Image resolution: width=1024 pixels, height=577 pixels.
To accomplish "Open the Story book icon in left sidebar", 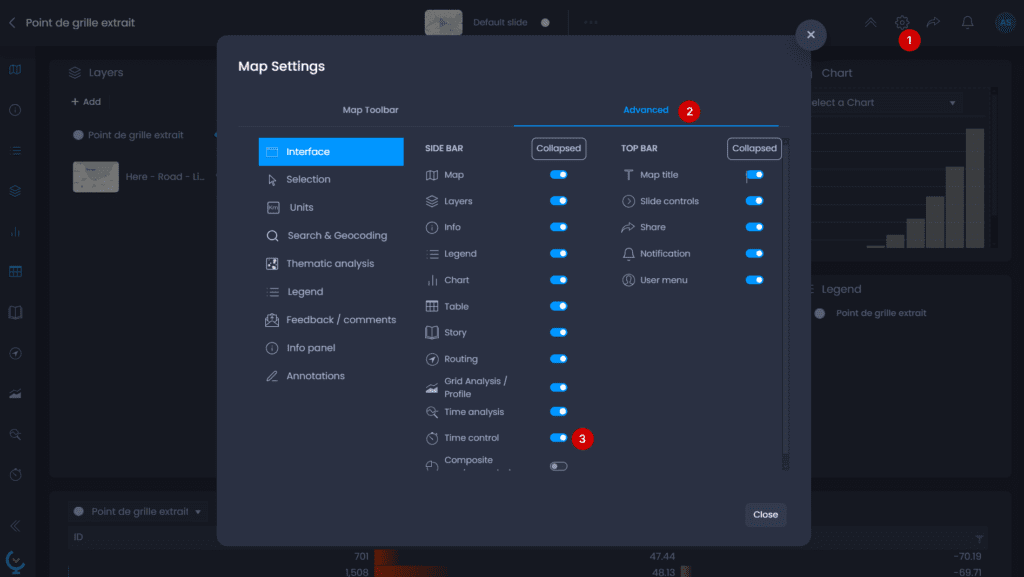I will [15, 313].
